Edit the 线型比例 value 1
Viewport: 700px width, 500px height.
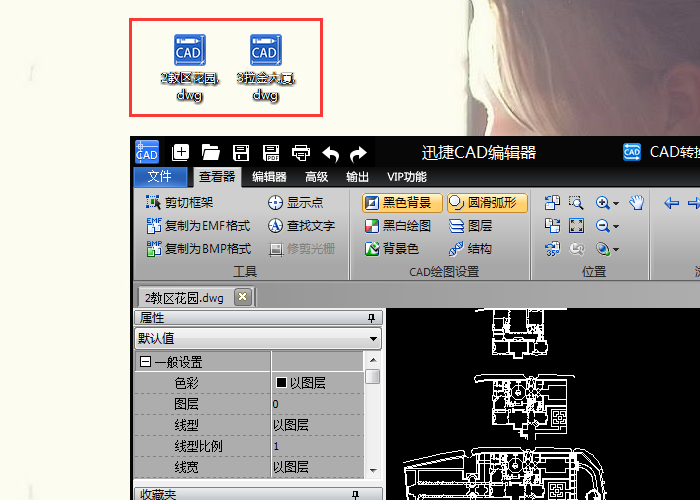(317, 446)
